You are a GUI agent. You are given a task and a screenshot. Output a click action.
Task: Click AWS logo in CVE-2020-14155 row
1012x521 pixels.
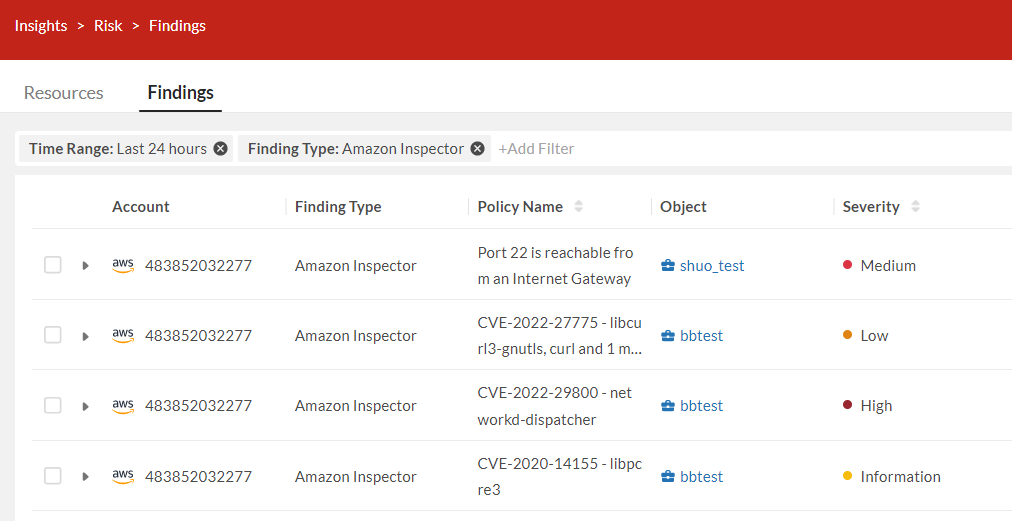[123, 477]
